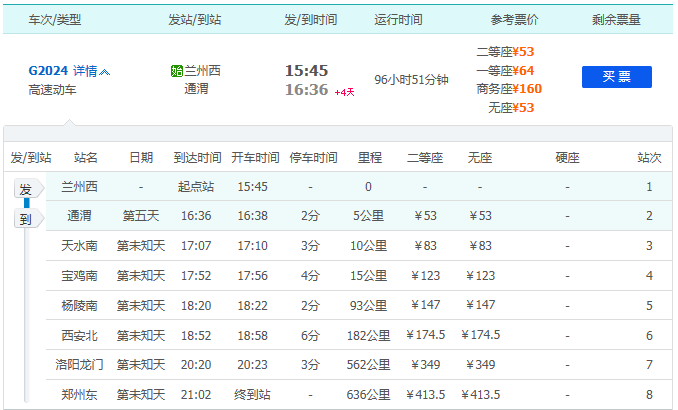Click the 郑州东 station row name

[79, 394]
